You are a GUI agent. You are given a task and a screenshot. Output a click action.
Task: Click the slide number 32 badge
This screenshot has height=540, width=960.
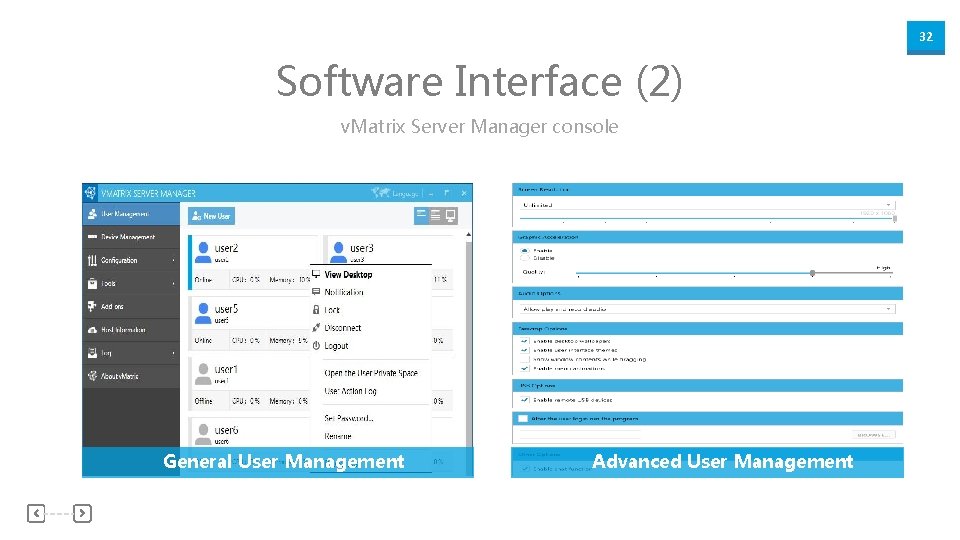[926, 37]
